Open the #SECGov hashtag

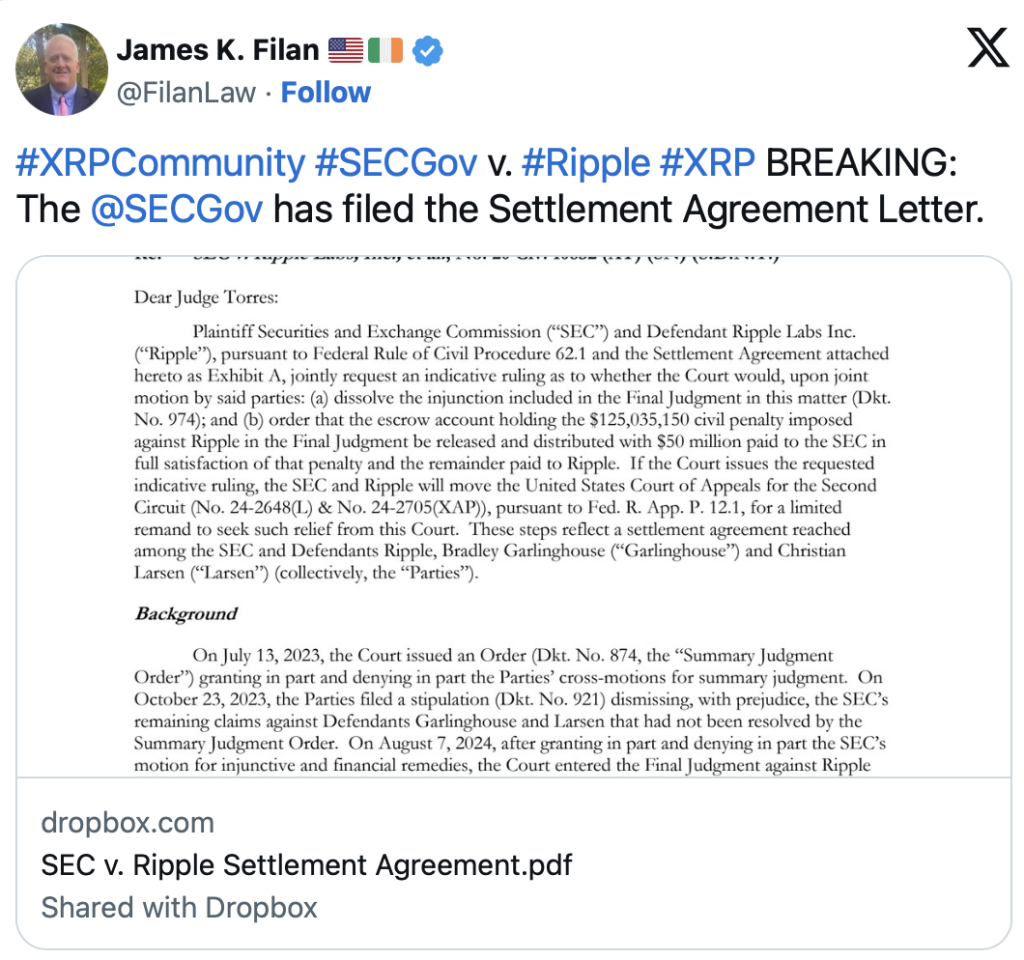(x=396, y=162)
